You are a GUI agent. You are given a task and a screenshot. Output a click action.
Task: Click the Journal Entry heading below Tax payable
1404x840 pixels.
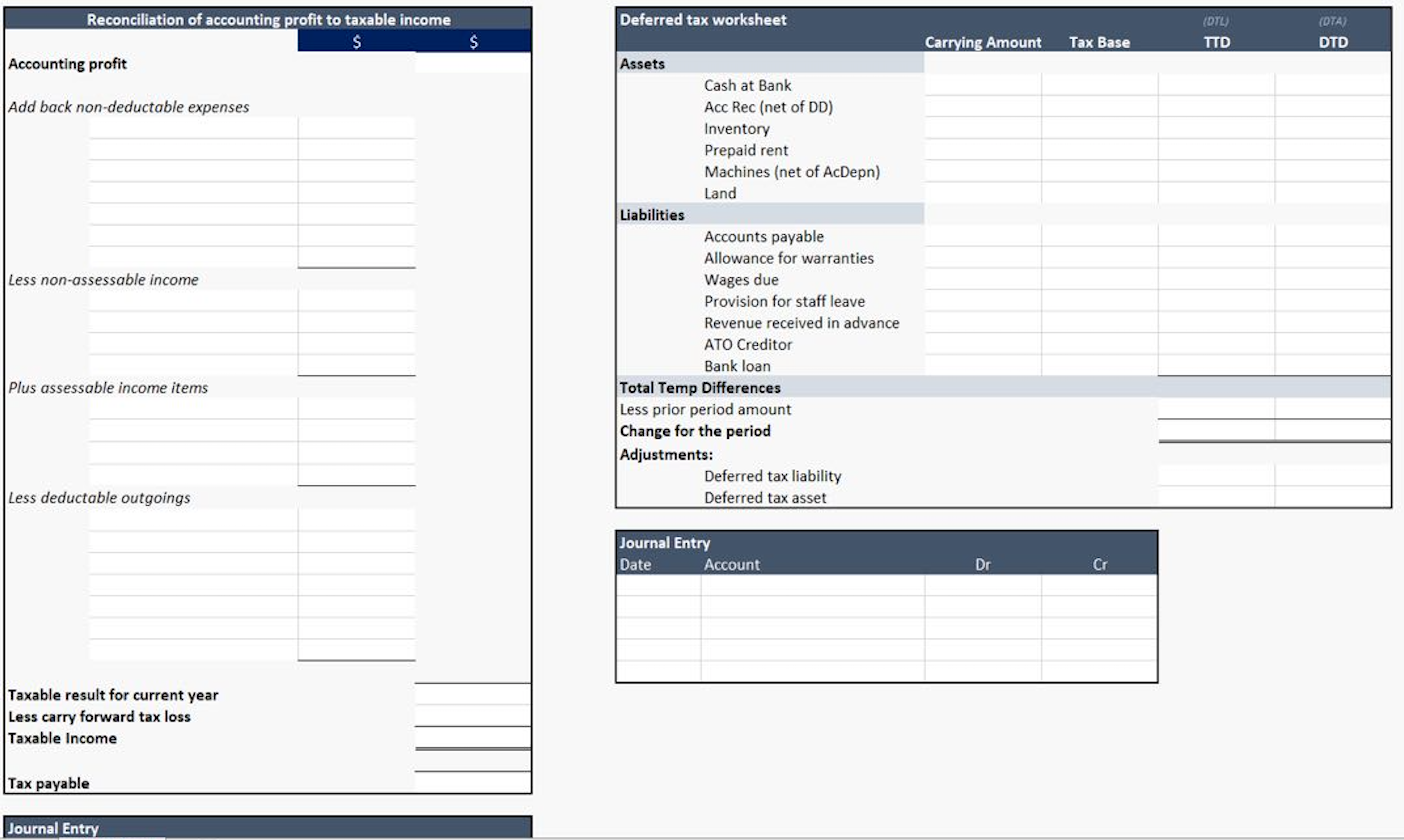click(x=53, y=829)
